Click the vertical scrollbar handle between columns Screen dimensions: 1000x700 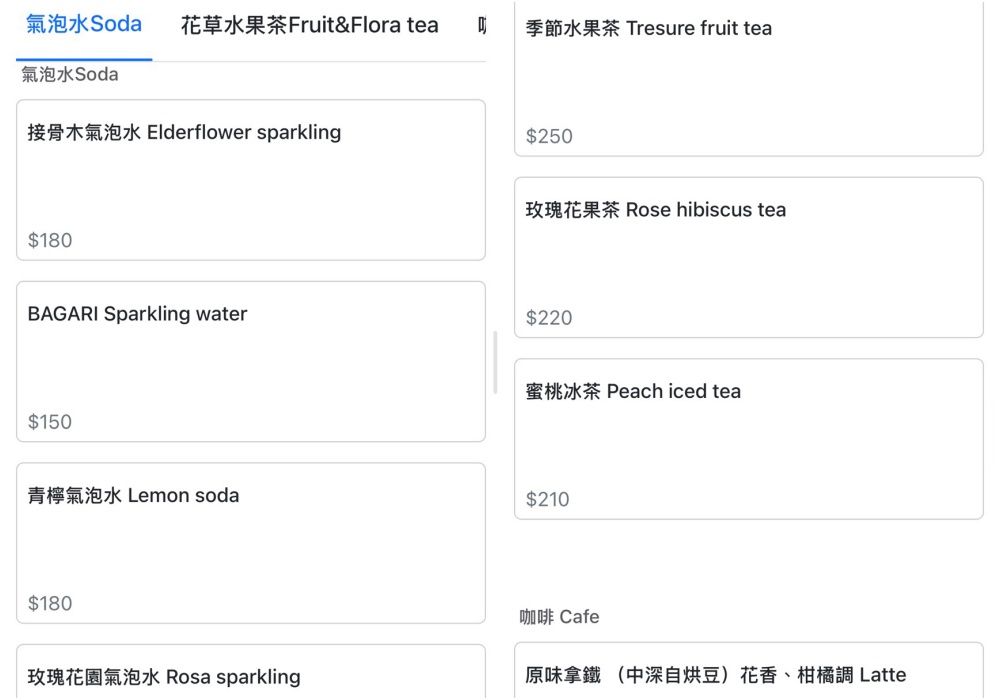pyautogui.click(x=496, y=363)
